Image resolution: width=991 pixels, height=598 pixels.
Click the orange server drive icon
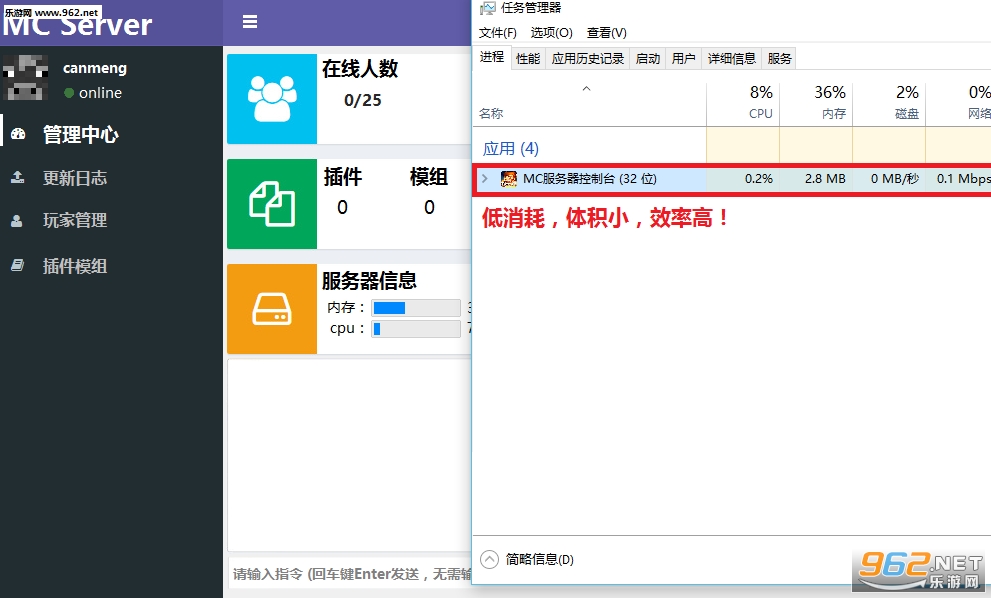pos(272,308)
